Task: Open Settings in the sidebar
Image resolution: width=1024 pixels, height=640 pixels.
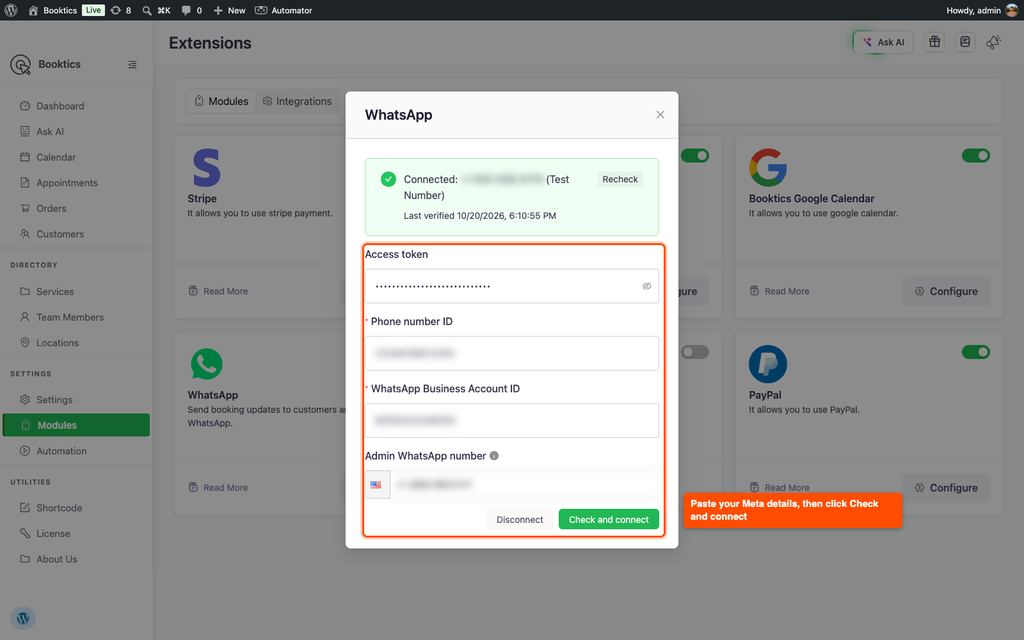Action: point(54,400)
